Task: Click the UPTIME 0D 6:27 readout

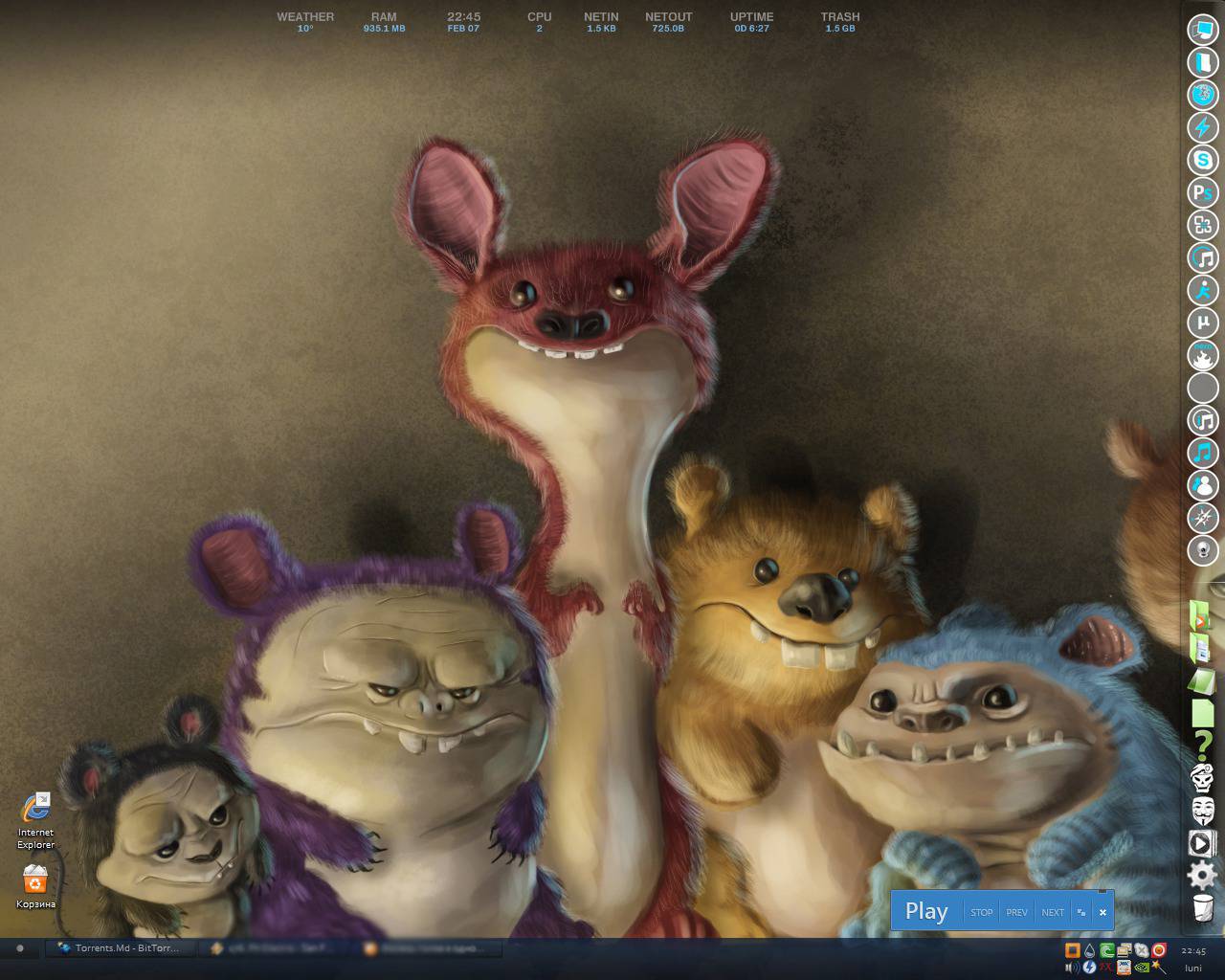Action: click(x=751, y=22)
